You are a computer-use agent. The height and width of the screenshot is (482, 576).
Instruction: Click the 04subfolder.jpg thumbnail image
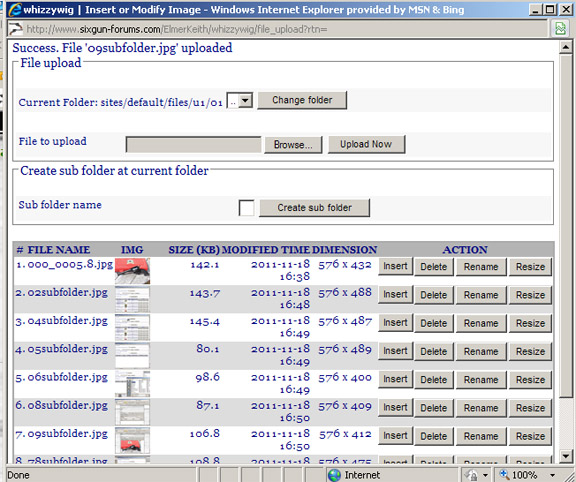point(132,328)
